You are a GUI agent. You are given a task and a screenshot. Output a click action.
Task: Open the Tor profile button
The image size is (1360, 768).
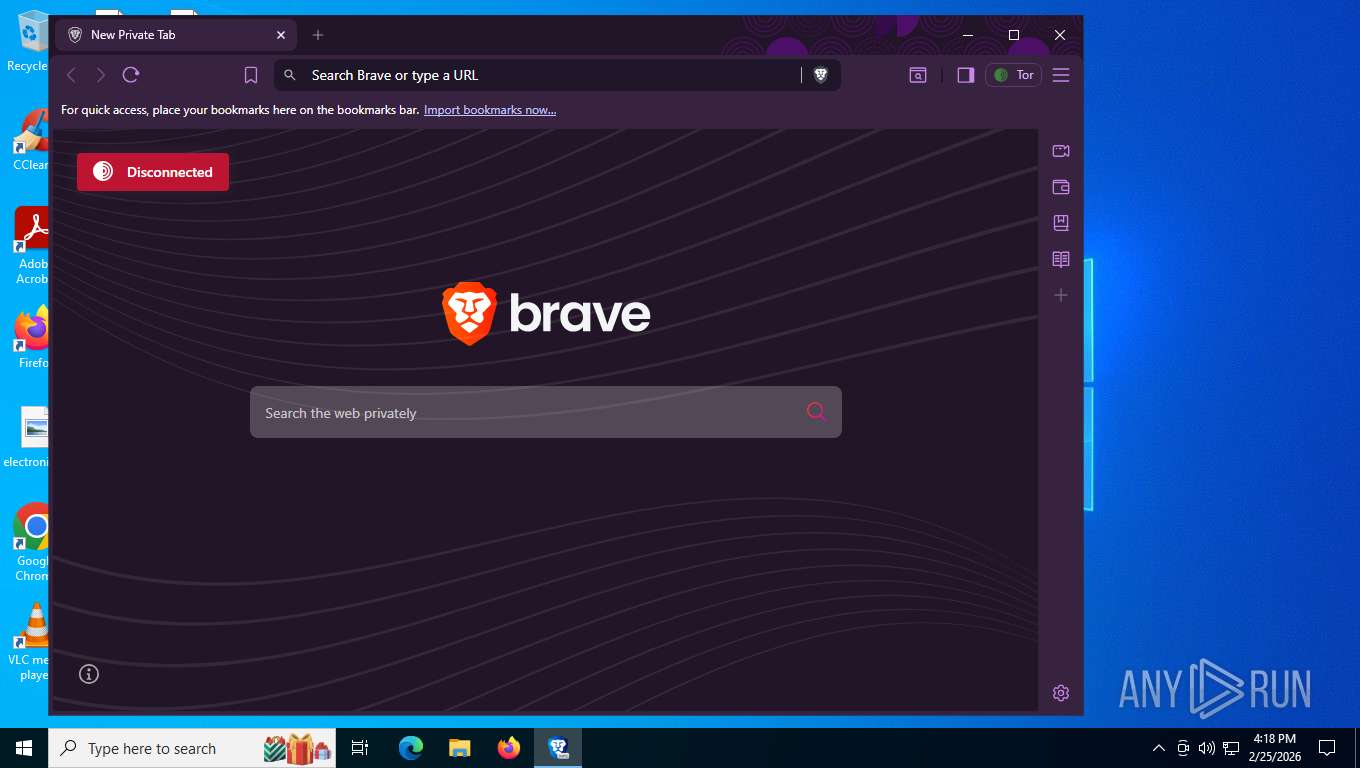pyautogui.click(x=1014, y=75)
